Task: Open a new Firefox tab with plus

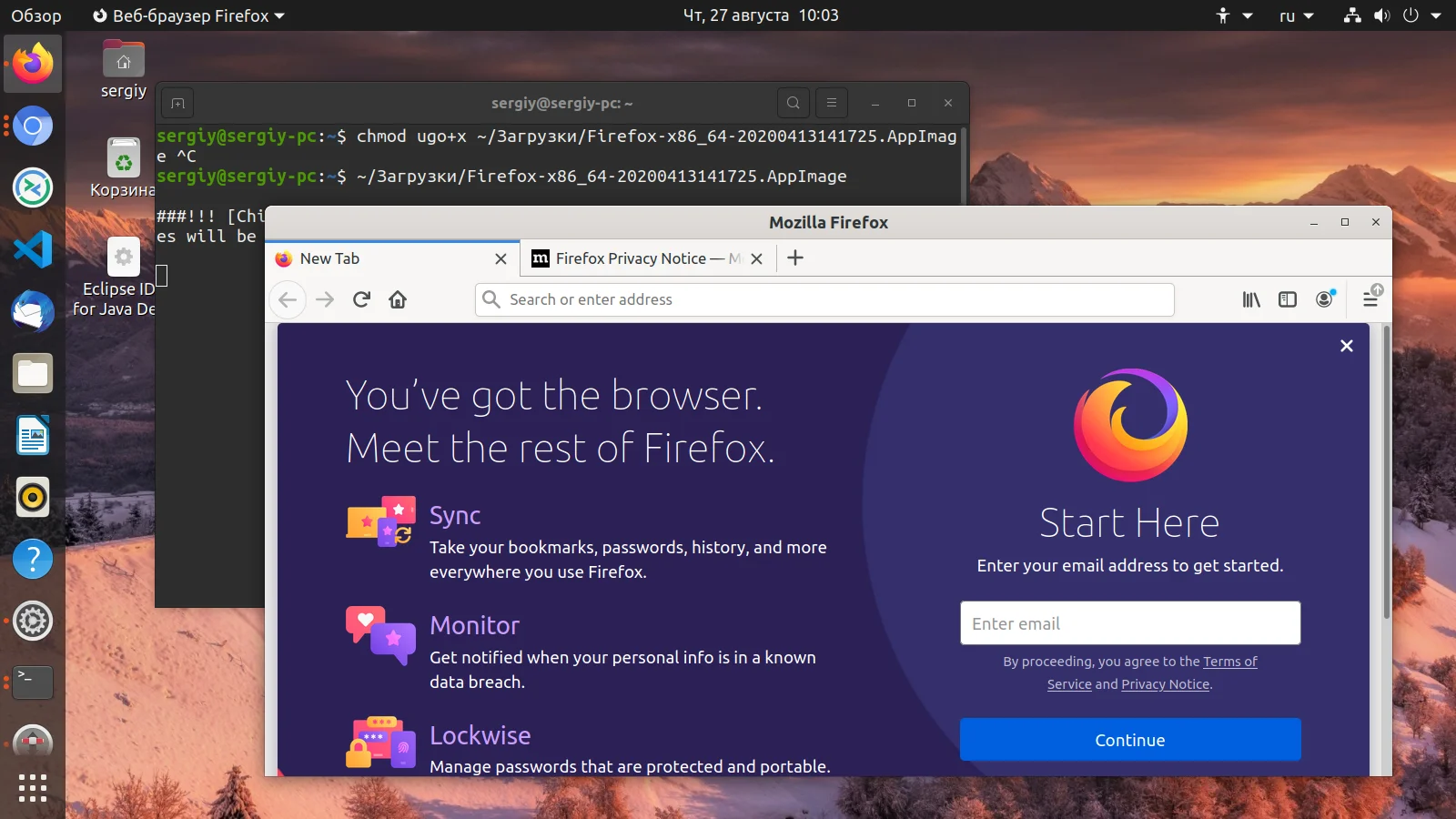Action: click(795, 258)
